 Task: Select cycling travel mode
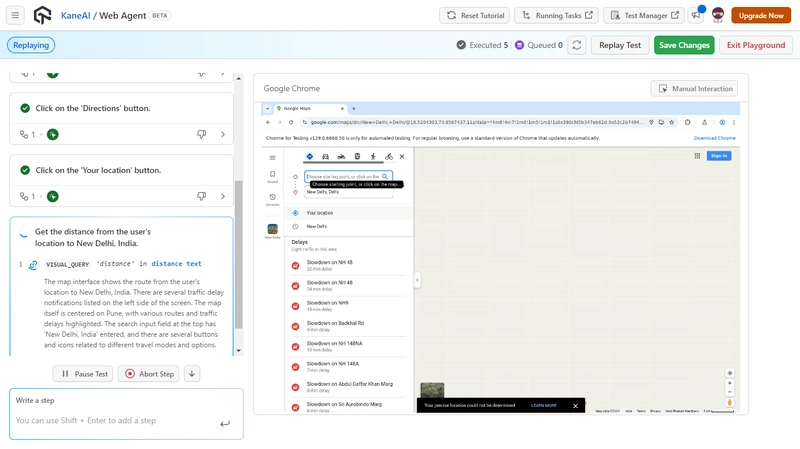point(389,157)
